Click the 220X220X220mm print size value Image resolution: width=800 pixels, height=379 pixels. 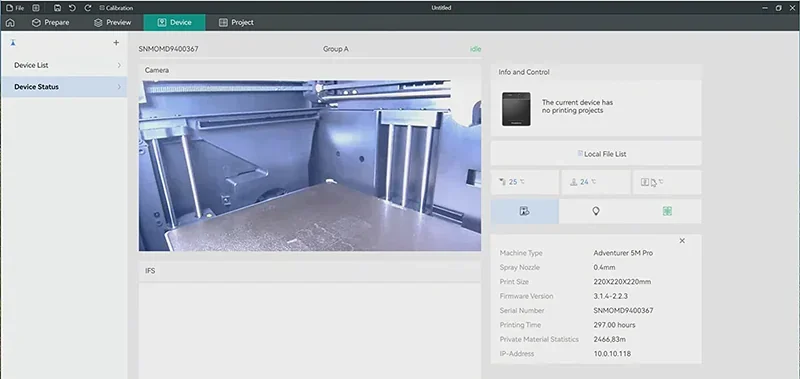tap(622, 282)
